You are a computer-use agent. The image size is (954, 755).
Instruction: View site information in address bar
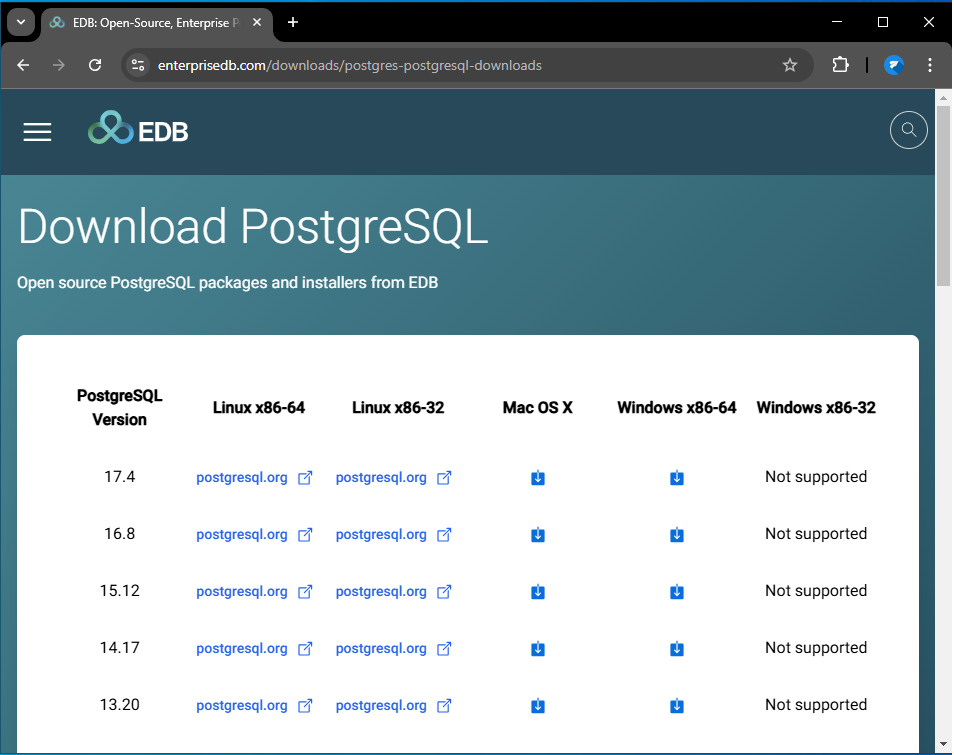tap(138, 65)
